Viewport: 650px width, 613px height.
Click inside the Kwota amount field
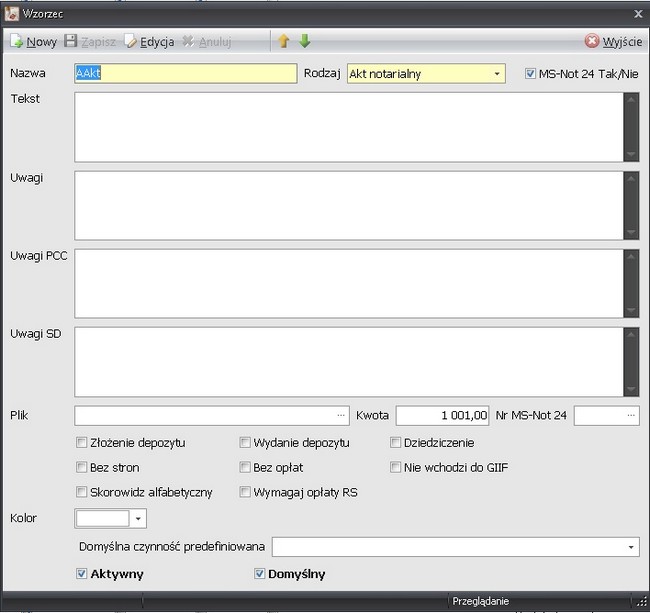point(442,415)
